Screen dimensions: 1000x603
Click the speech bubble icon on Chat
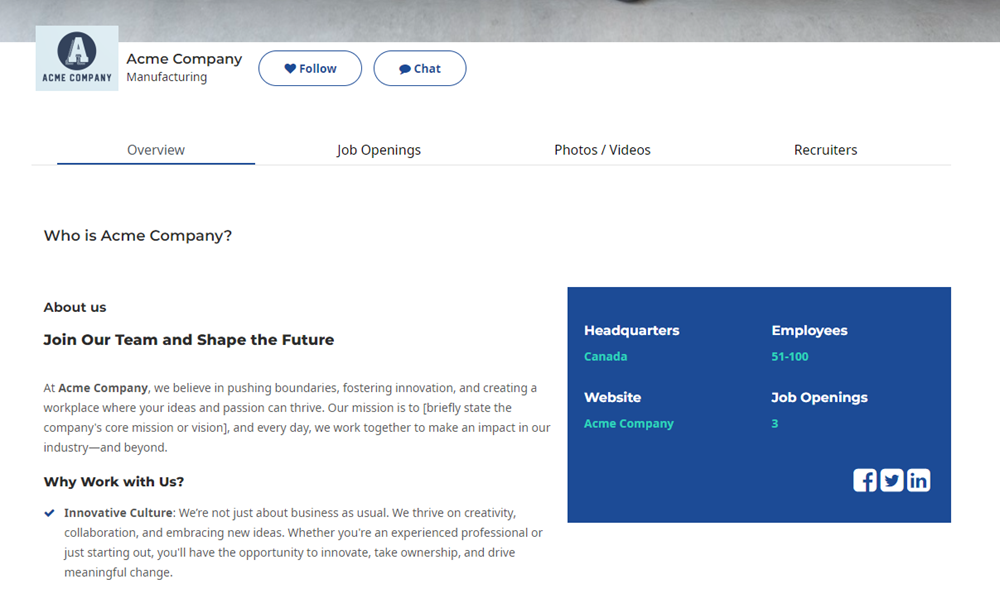click(x=405, y=69)
